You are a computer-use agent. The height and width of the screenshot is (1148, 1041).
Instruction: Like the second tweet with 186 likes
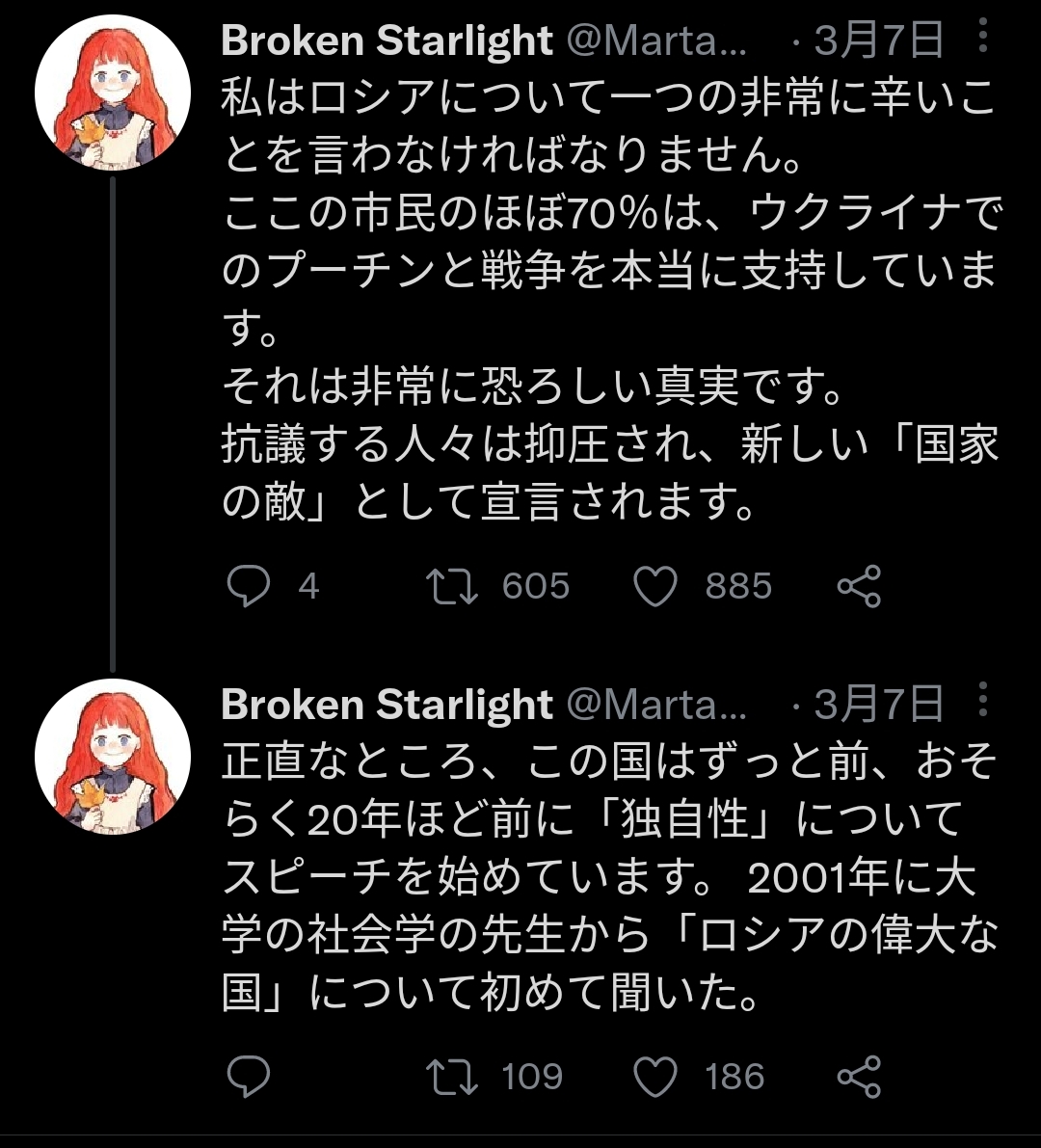click(x=655, y=1077)
